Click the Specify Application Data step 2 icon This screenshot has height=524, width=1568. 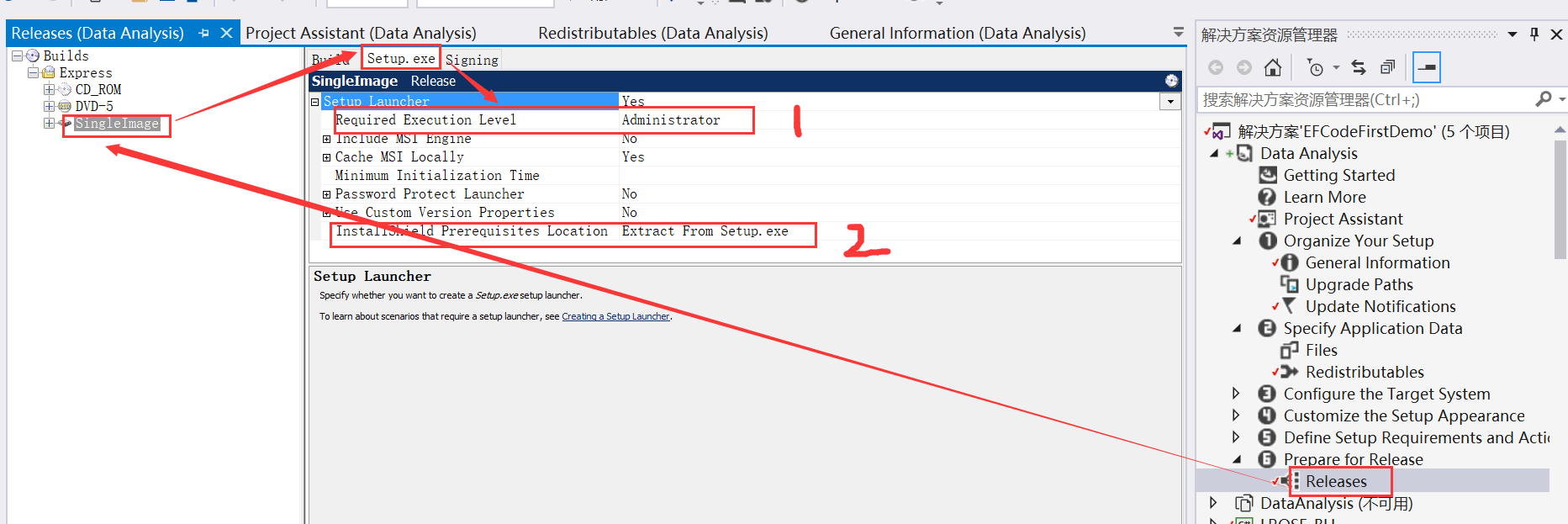(1267, 328)
